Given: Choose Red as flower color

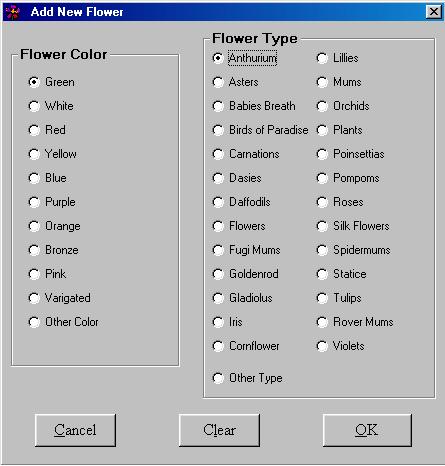Looking at the screenshot, I should pyautogui.click(x=47, y=130).
